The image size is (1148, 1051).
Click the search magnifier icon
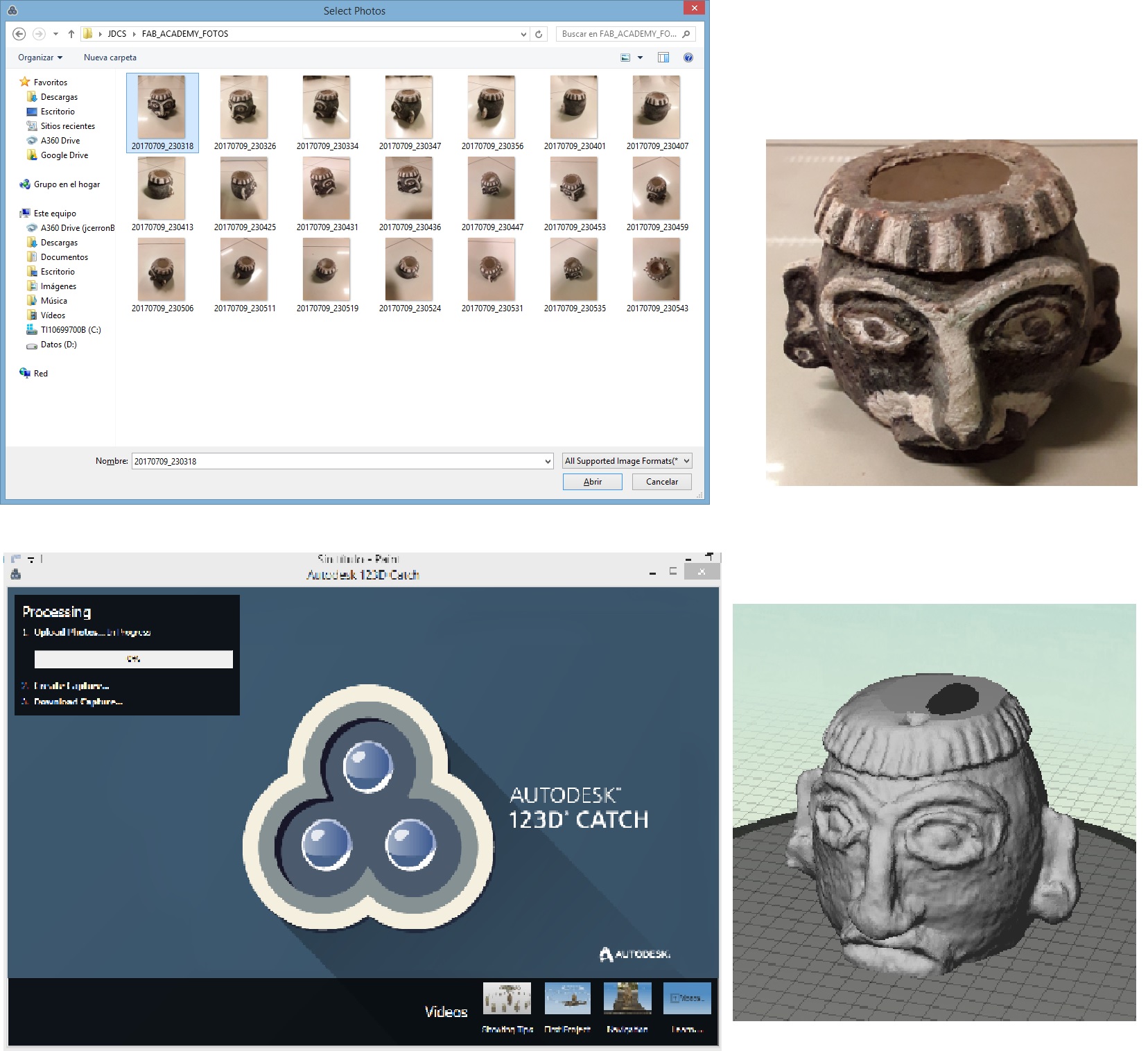[686, 34]
